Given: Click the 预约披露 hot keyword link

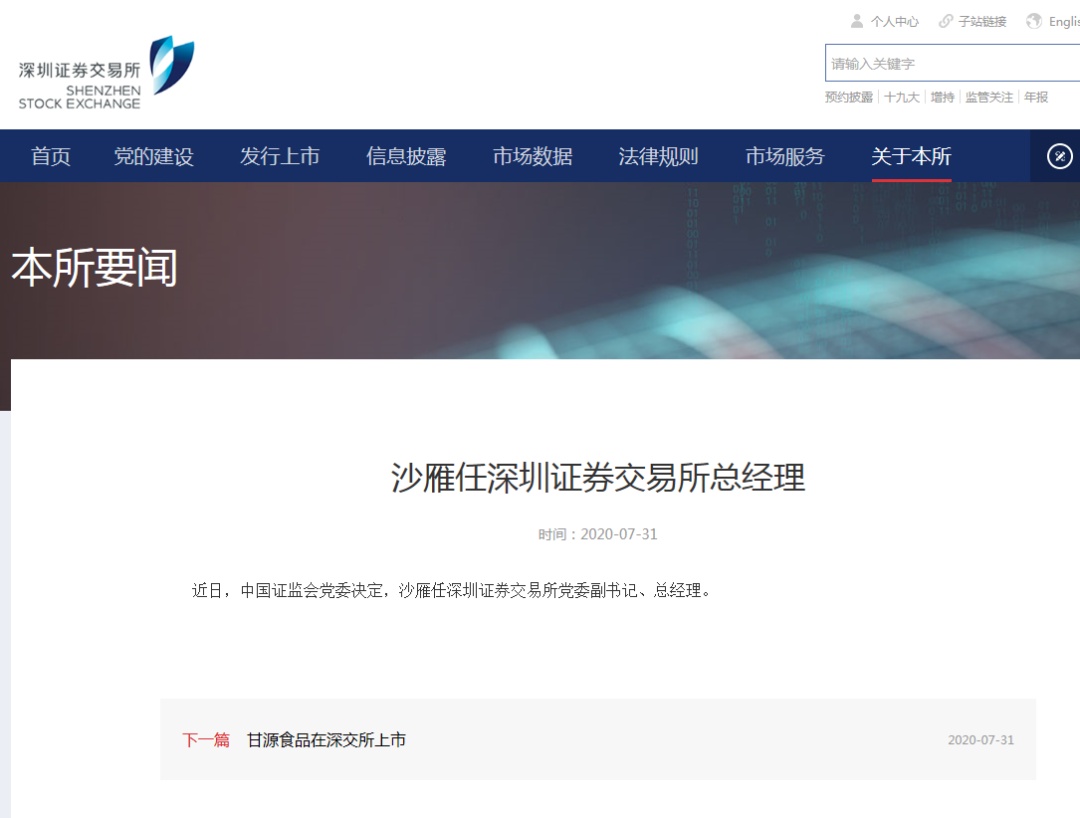Looking at the screenshot, I should point(846,97).
